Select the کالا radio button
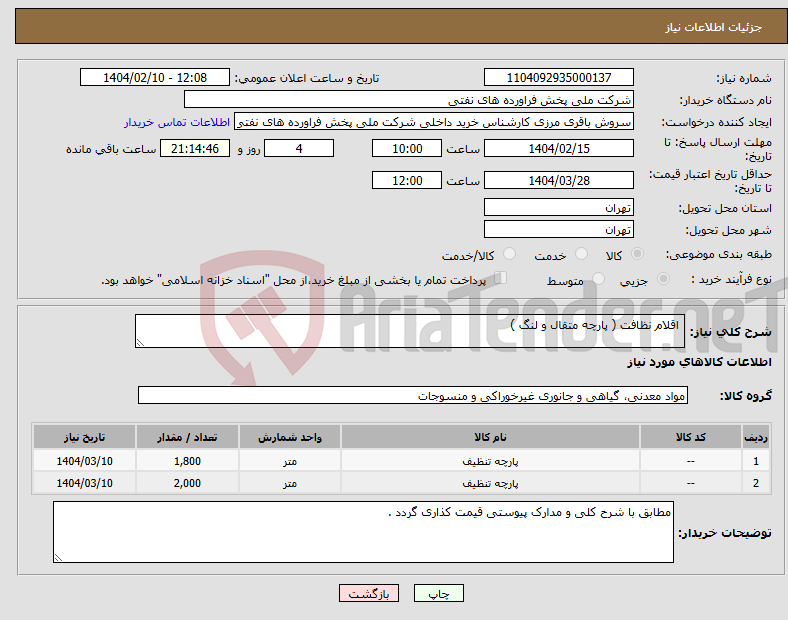Image resolution: width=788 pixels, height=620 pixels. pos(637,254)
